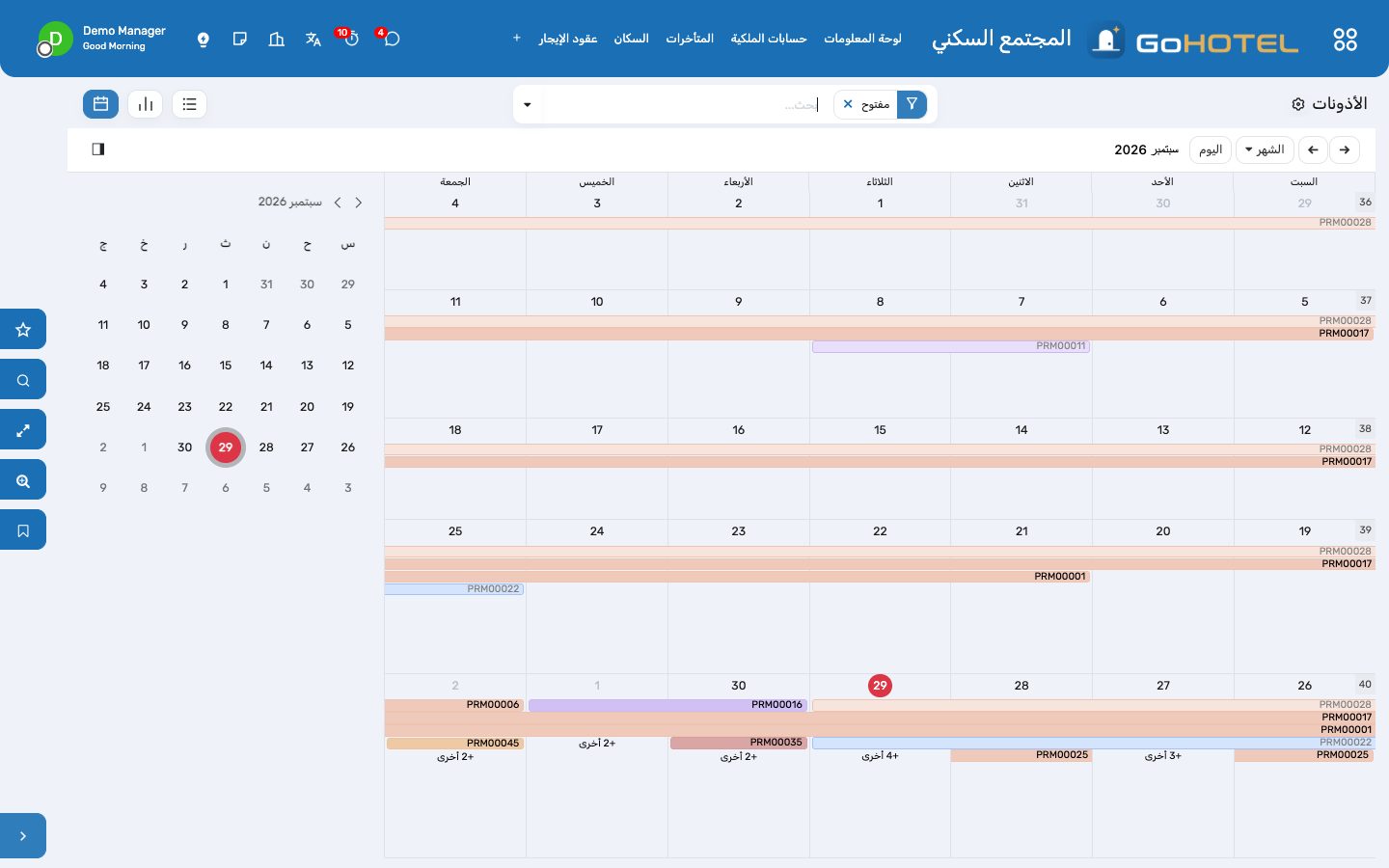This screenshot has width=1389, height=868.
Task: Click the GoHotel logo
Action: click(x=1193, y=41)
